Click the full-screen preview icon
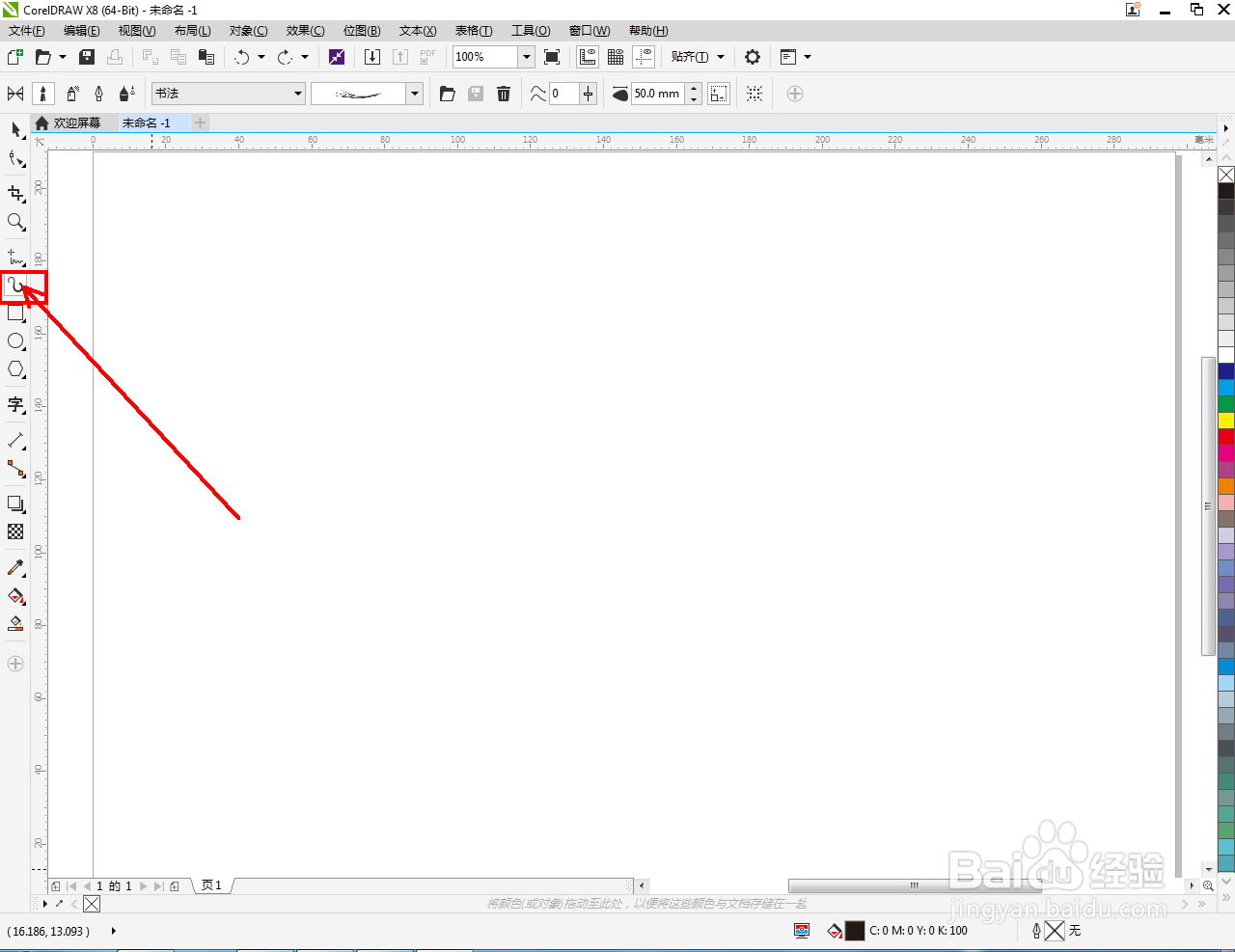 [552, 57]
